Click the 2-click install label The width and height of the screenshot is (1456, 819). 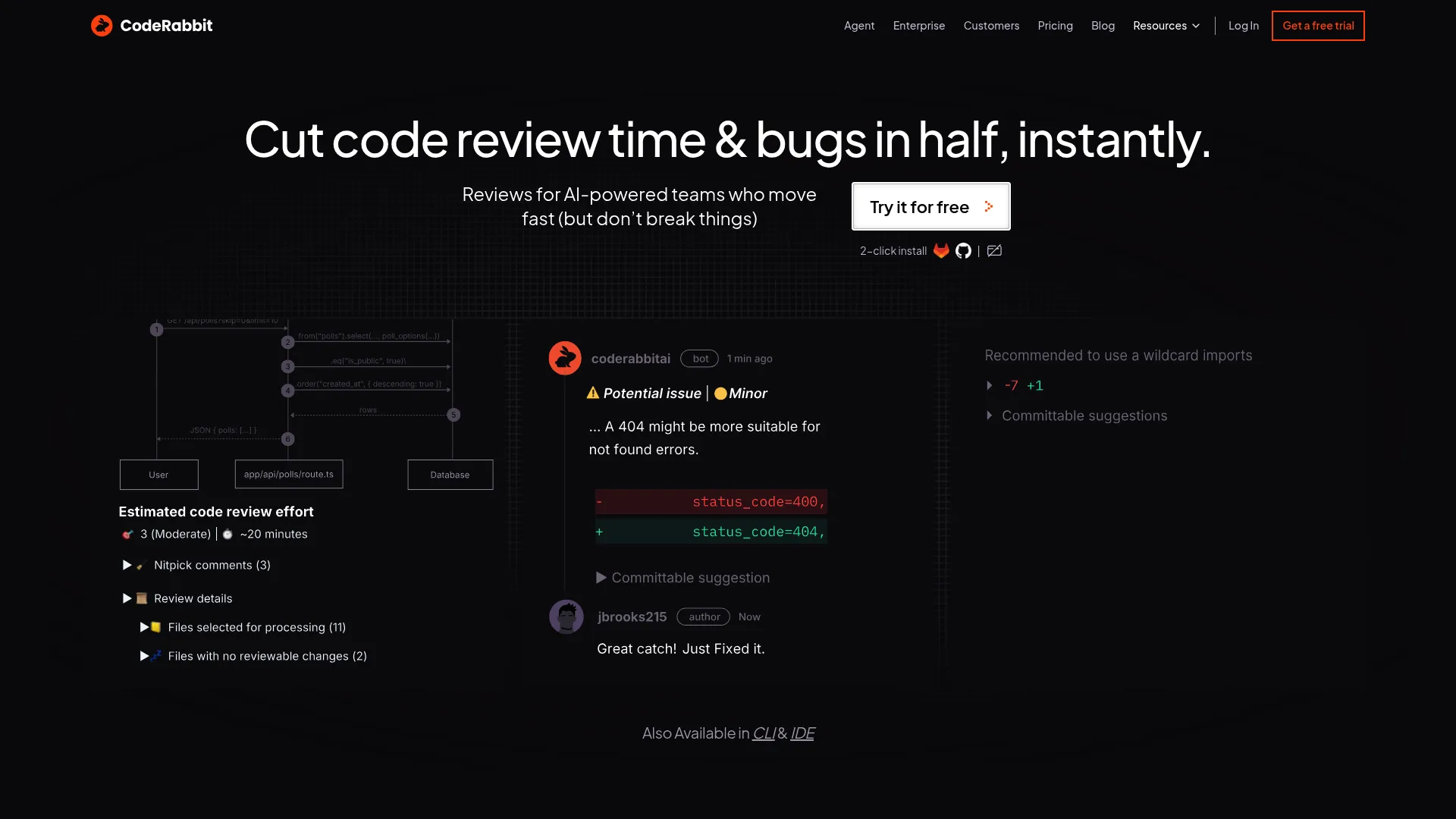[x=893, y=251]
